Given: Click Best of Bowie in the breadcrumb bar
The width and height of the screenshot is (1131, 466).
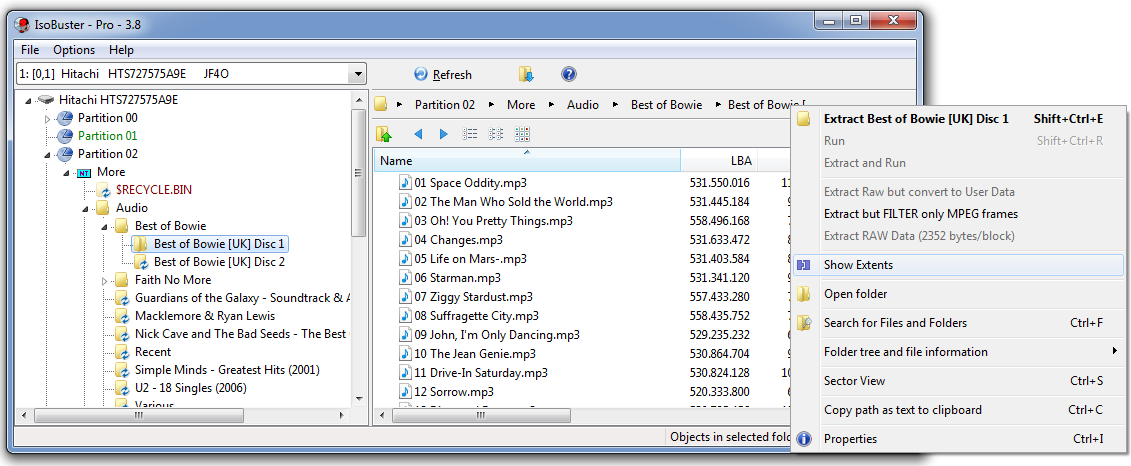Looking at the screenshot, I should [666, 105].
